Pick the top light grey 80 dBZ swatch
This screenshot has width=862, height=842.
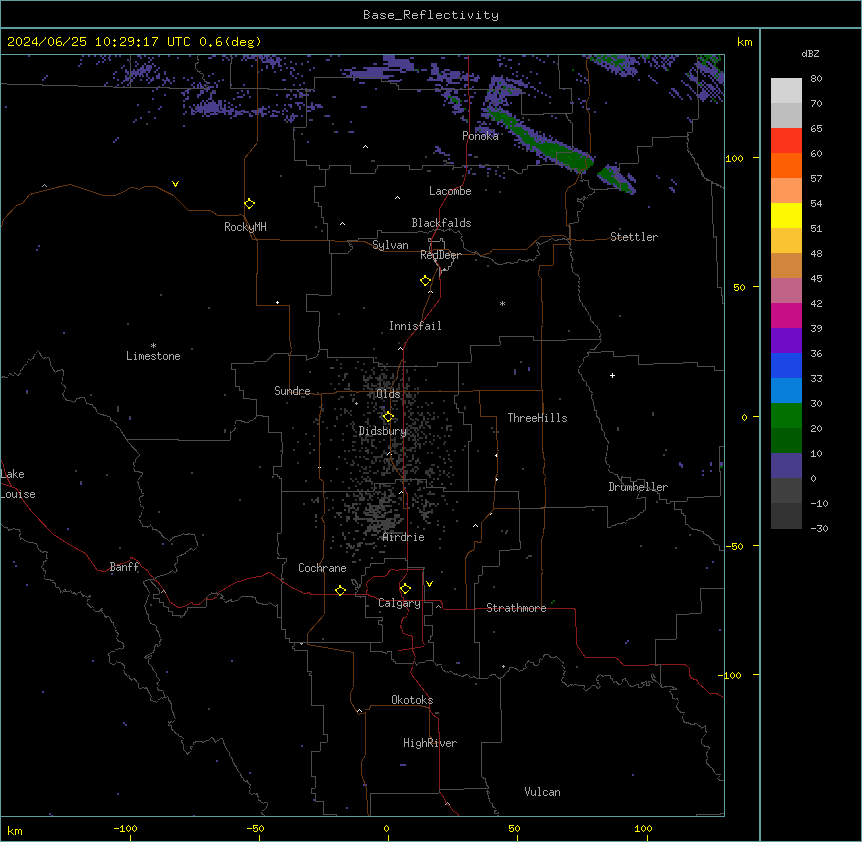pos(786,91)
